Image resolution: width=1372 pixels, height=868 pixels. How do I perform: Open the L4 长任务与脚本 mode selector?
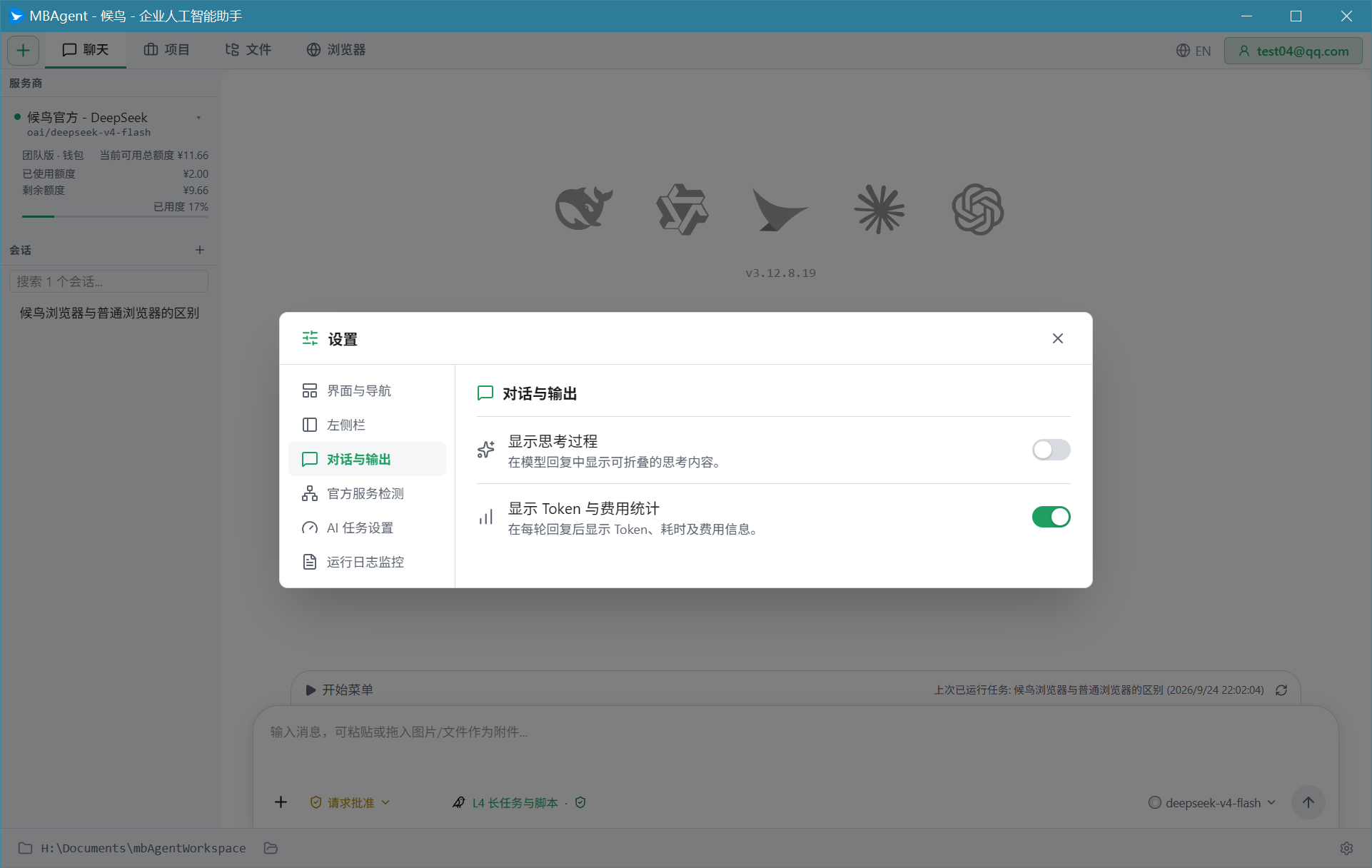506,802
